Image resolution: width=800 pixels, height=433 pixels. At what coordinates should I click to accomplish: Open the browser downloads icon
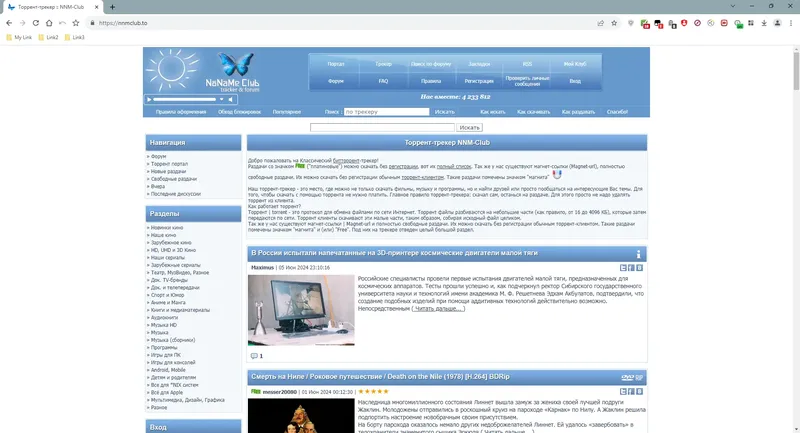point(764,23)
